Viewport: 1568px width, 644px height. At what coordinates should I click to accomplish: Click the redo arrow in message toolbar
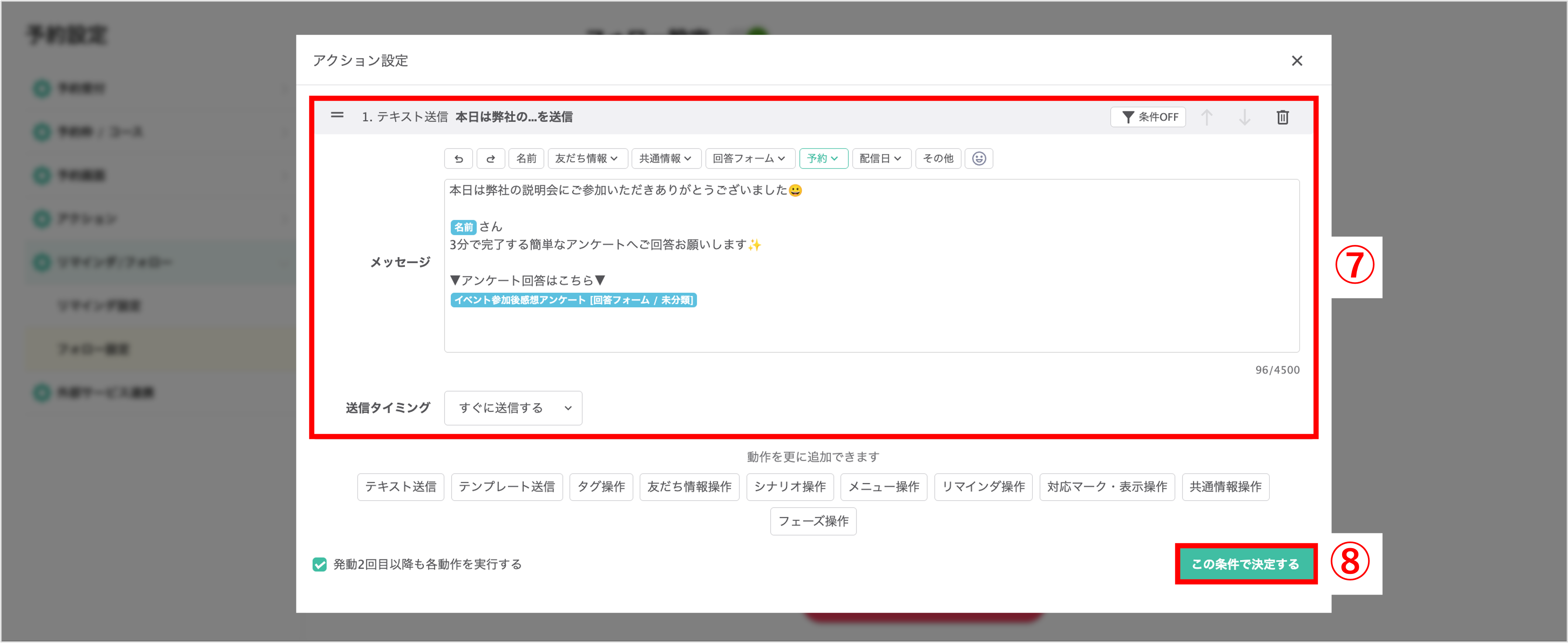(x=491, y=159)
